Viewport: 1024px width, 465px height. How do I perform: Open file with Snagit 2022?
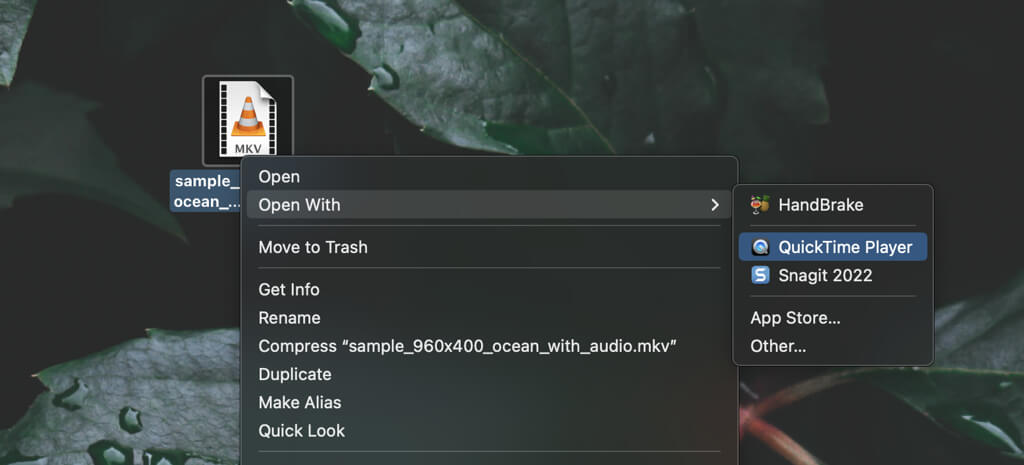click(x=833, y=276)
